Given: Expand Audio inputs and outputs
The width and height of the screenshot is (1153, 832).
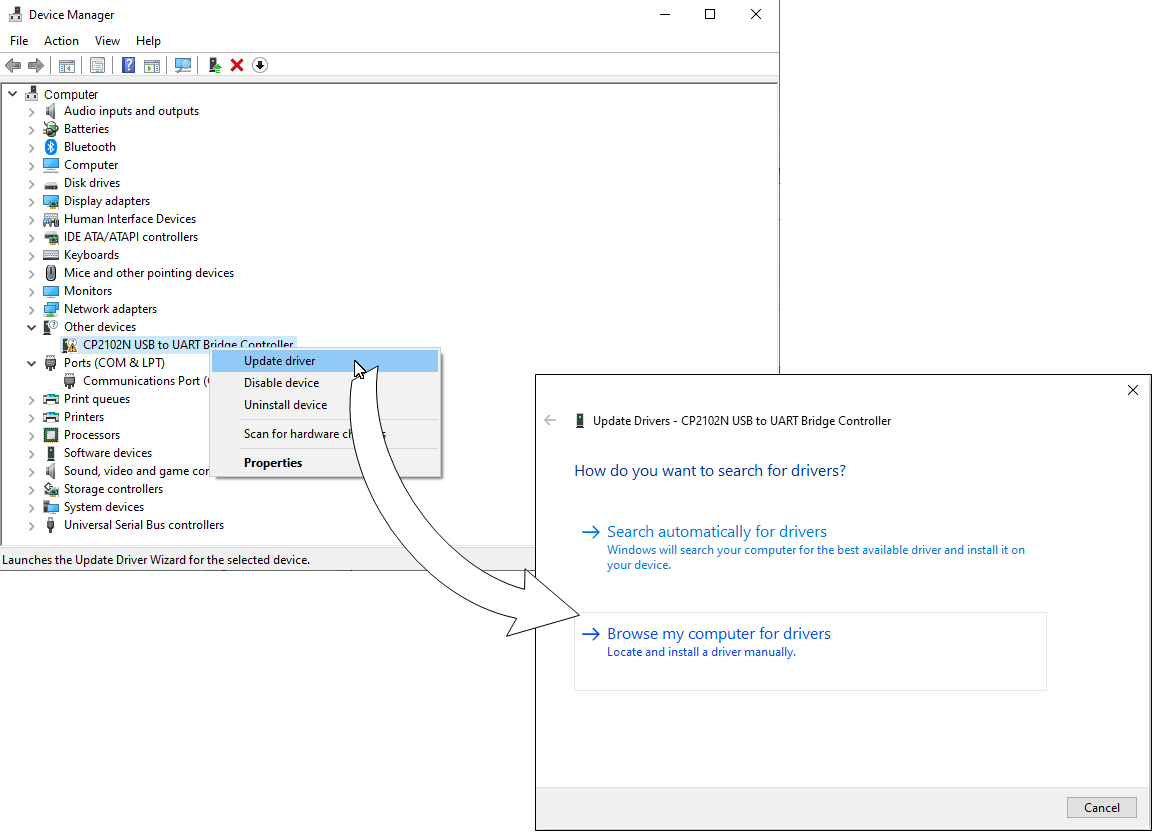Looking at the screenshot, I should (x=32, y=112).
